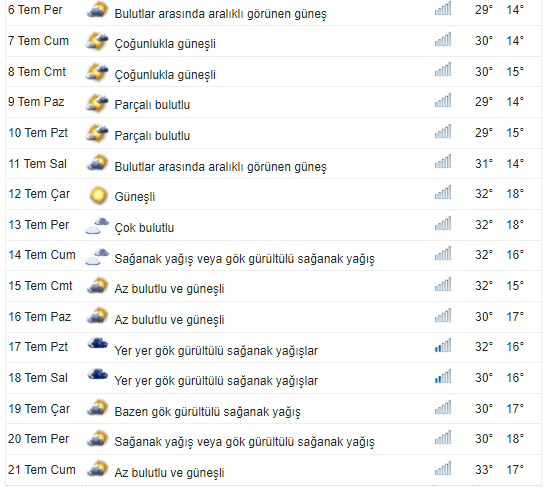Screen dimensions: 546x498
Task: Click the signal bars icon for 12 Tem Çar
Action: click(x=443, y=192)
